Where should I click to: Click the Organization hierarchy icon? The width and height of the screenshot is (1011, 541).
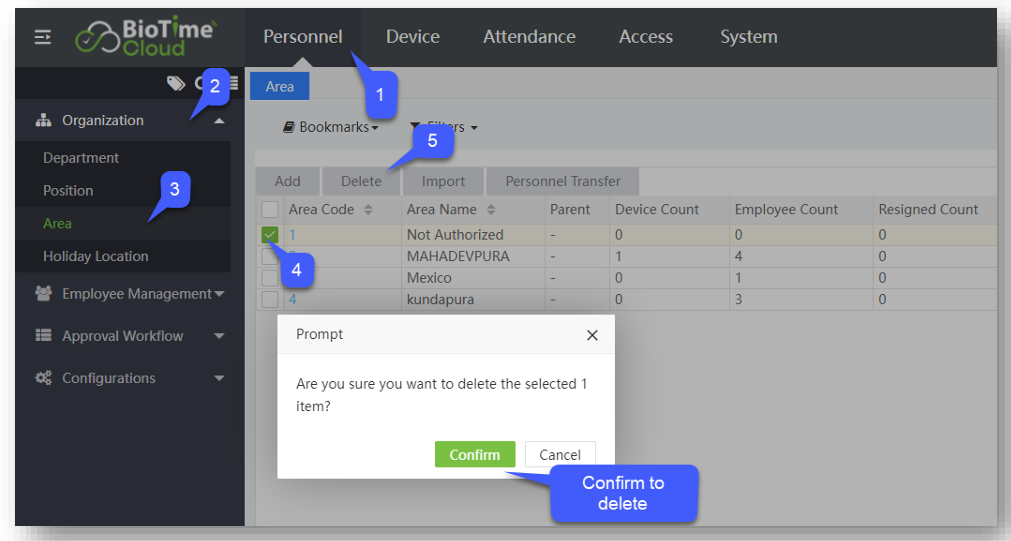43,120
